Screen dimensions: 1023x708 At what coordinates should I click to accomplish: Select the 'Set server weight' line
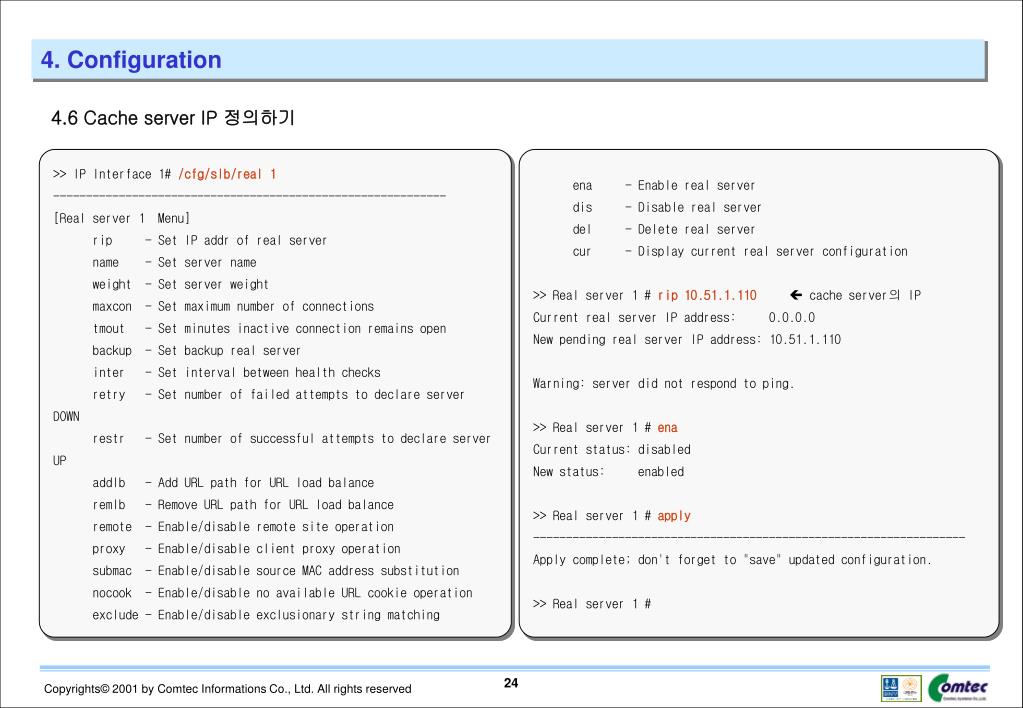pos(180,285)
